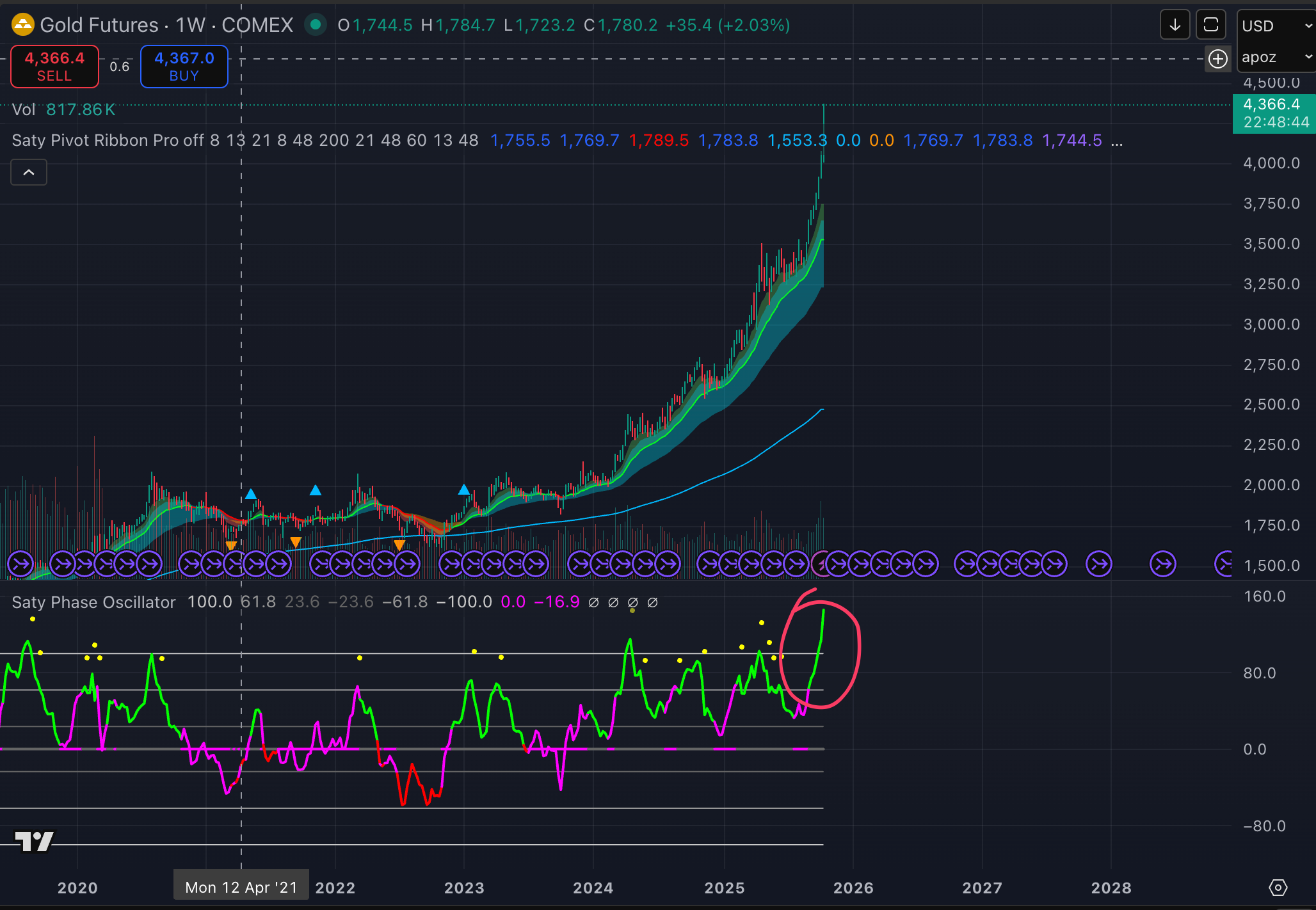1316x910 pixels.
Task: Select Saty Phase Oscillator legend title
Action: [x=93, y=602]
